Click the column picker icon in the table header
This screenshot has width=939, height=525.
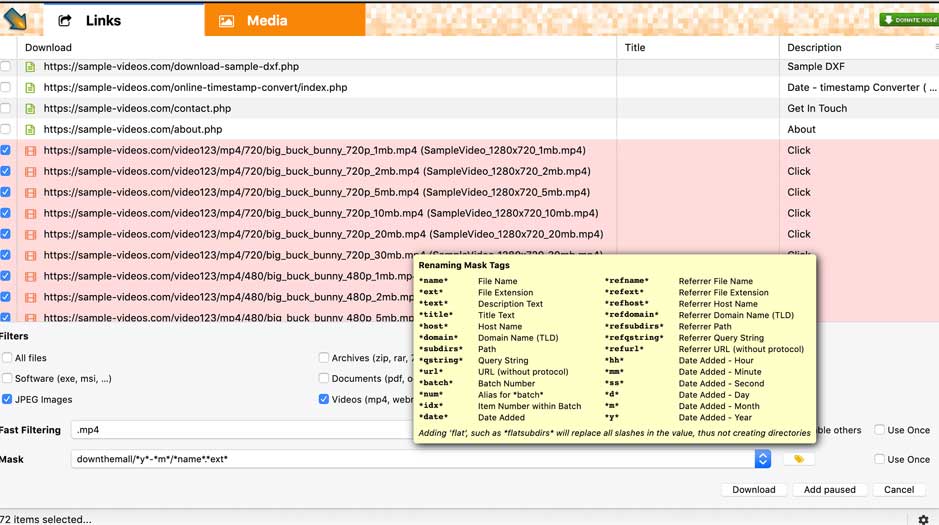click(x=935, y=47)
